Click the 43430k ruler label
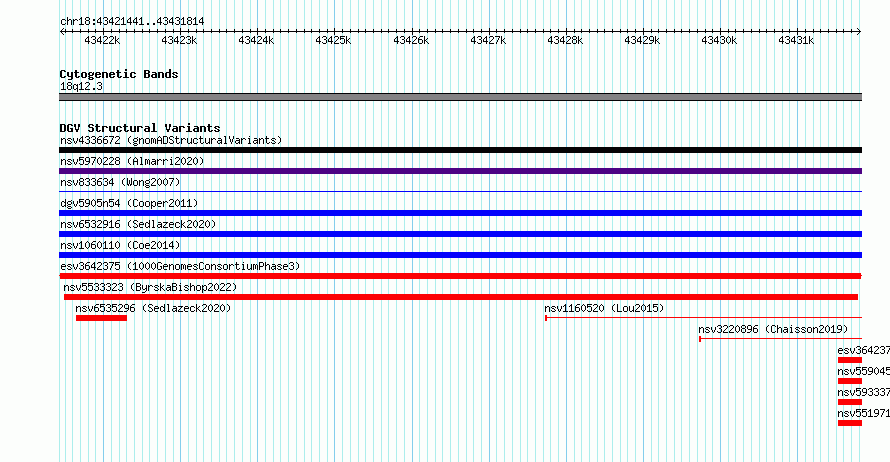The width and height of the screenshot is (890, 462). 719,40
